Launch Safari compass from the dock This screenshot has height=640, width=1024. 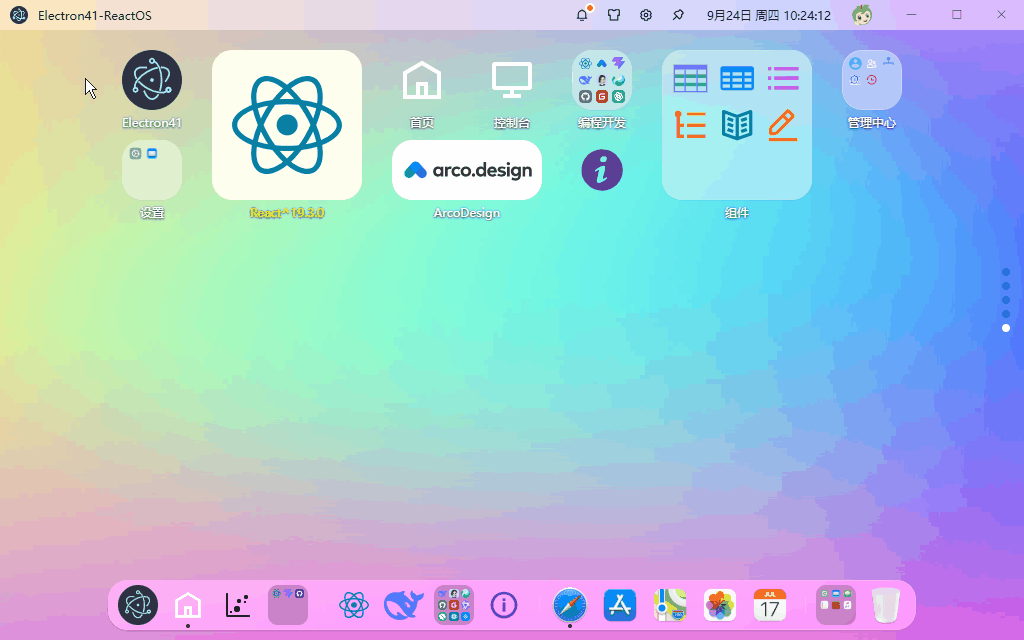(x=569, y=605)
